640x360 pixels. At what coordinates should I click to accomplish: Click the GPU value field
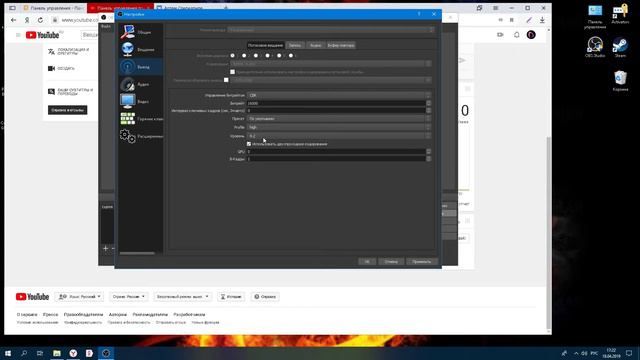click(x=336, y=151)
